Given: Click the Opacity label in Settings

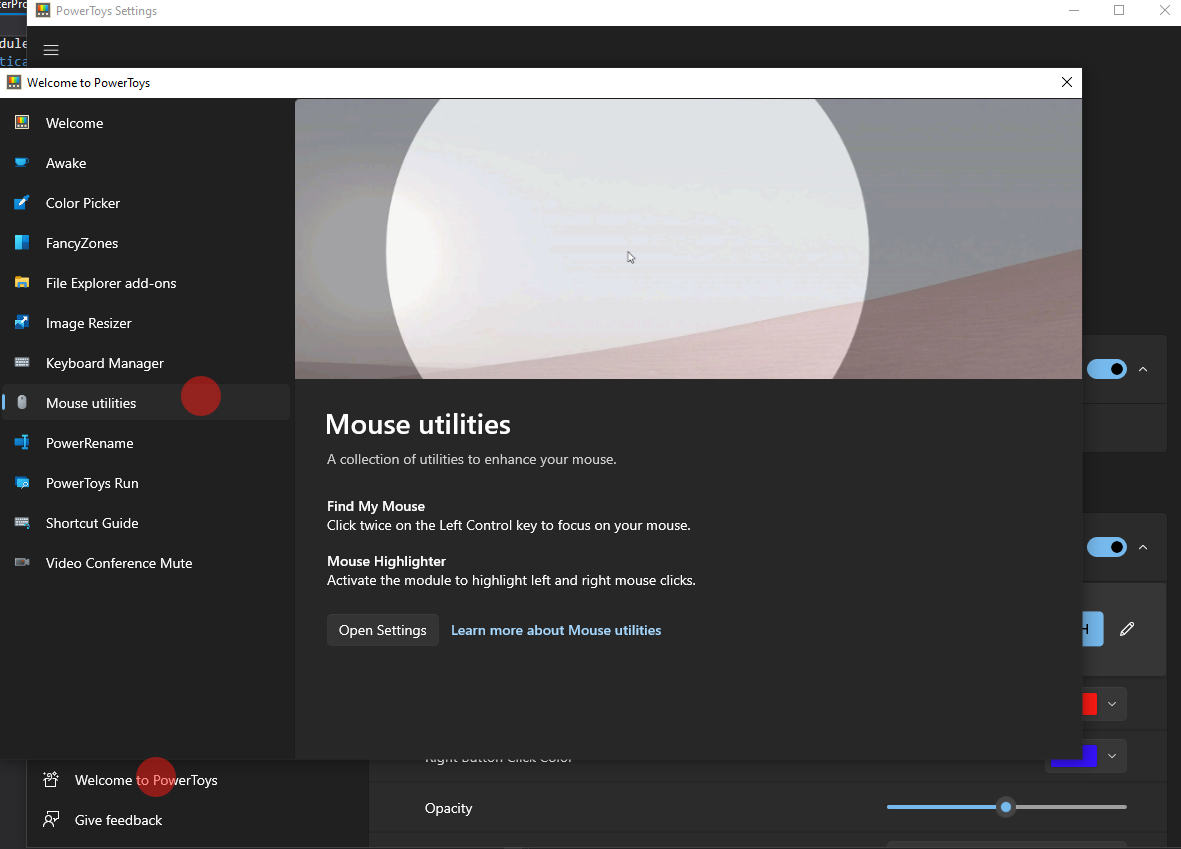Looking at the screenshot, I should tap(448, 808).
